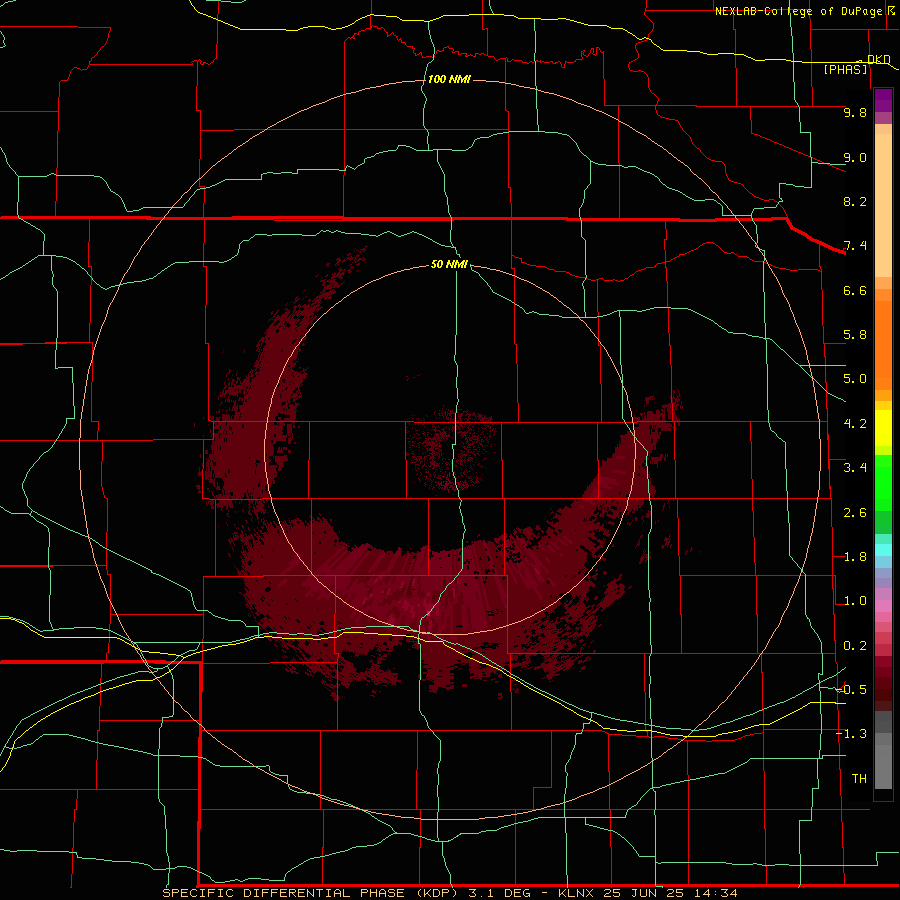
Task: Select the yellow color bar segment
Action: [x=883, y=428]
